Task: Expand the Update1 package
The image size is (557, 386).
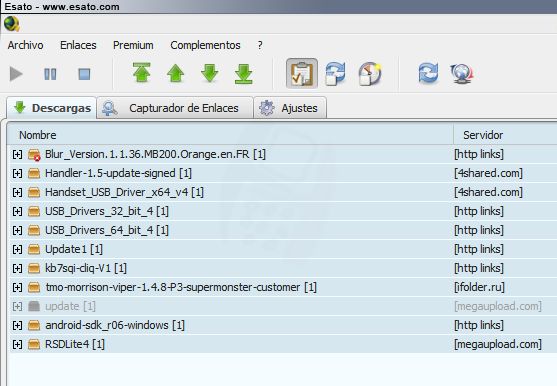Action: (x=17, y=249)
